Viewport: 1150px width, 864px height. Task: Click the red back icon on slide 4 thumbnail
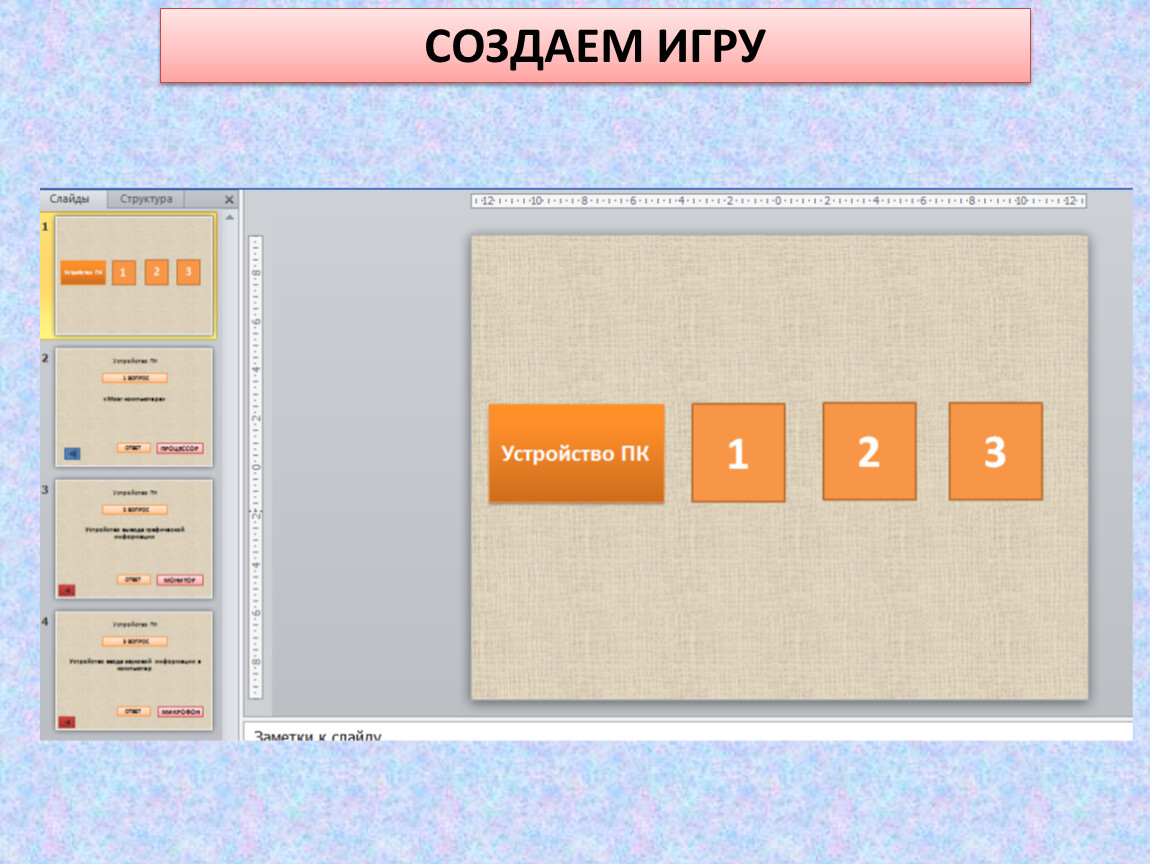pyautogui.click(x=67, y=721)
